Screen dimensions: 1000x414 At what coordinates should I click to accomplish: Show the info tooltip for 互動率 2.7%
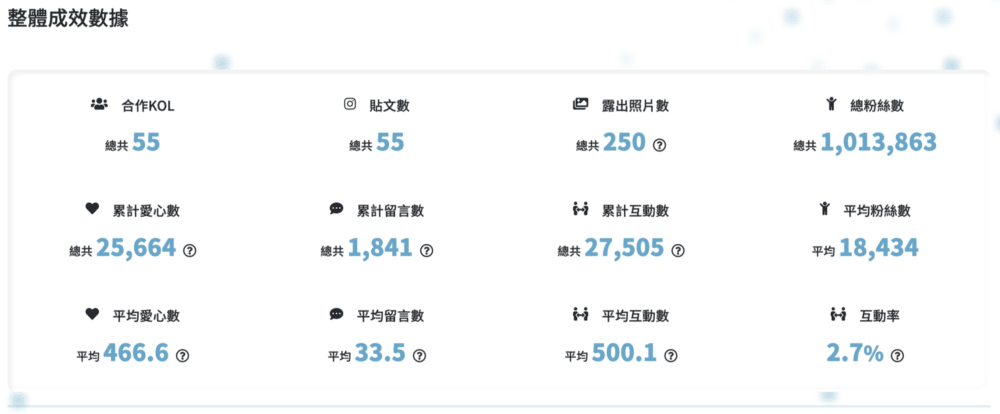click(x=897, y=356)
